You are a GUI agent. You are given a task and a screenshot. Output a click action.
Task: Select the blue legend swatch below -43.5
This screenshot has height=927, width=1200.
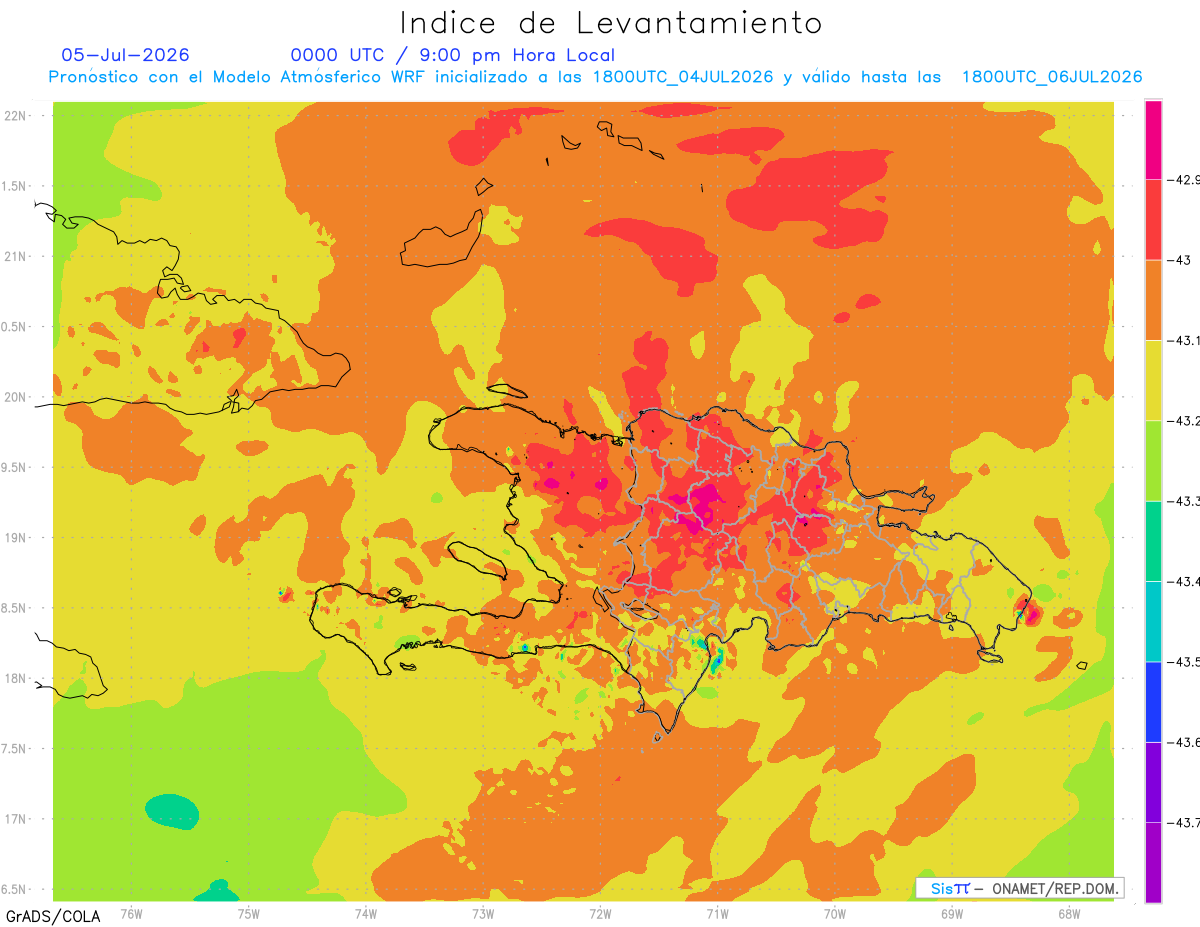(1153, 701)
